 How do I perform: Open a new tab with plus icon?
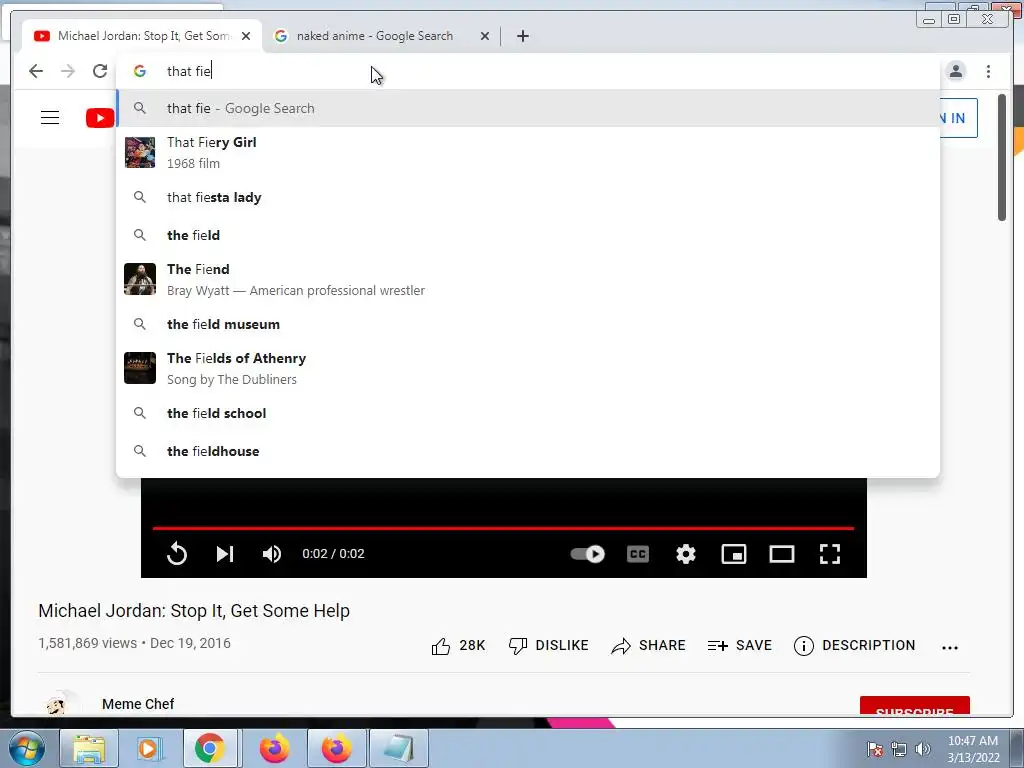[522, 36]
